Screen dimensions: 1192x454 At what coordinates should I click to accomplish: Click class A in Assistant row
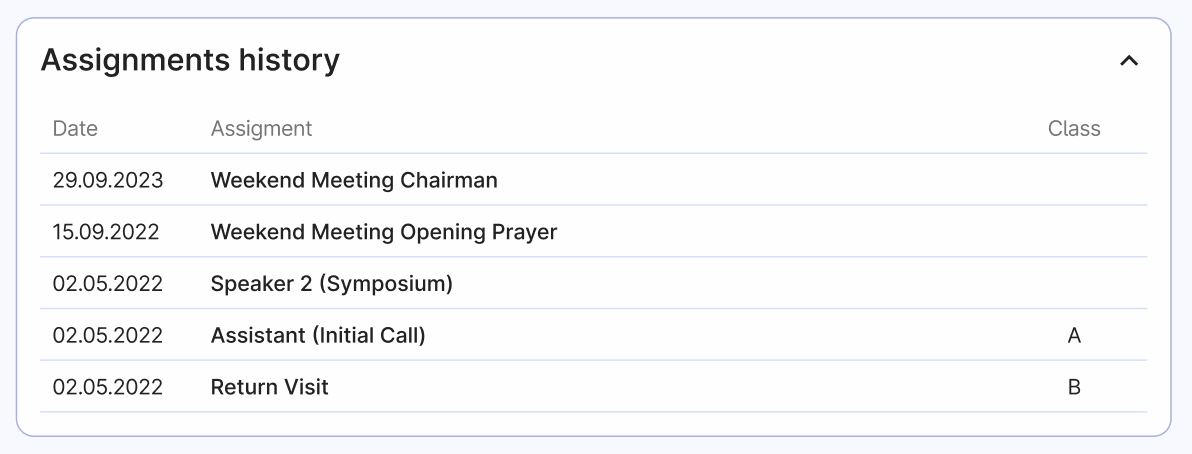click(x=1074, y=337)
